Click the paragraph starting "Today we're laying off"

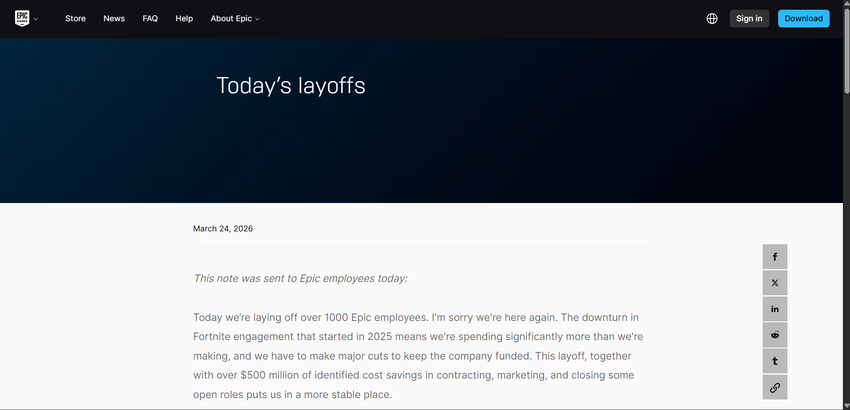pyautogui.click(x=420, y=356)
